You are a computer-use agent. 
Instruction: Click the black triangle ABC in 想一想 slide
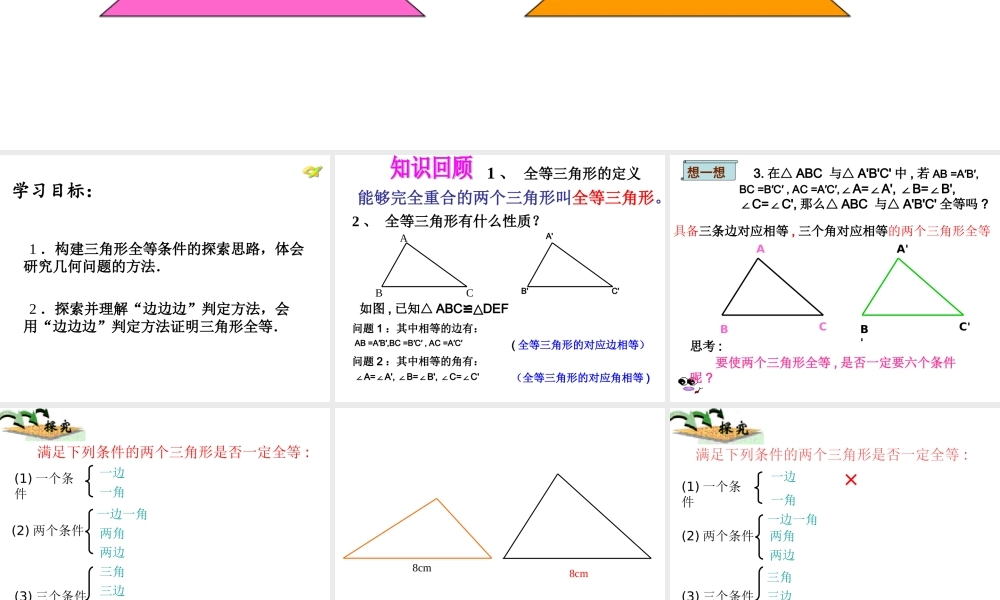772,287
